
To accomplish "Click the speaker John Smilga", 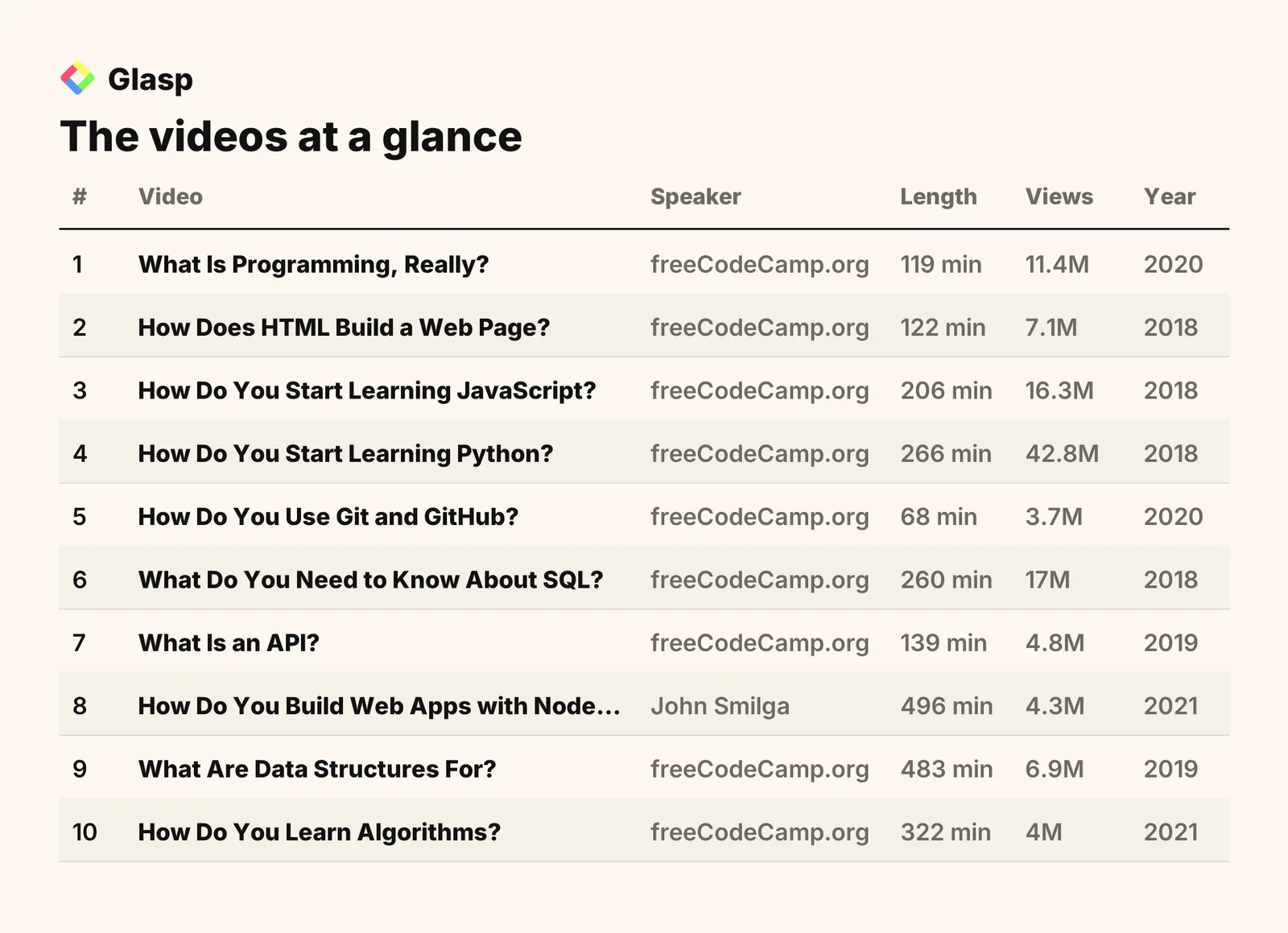I will tap(720, 707).
